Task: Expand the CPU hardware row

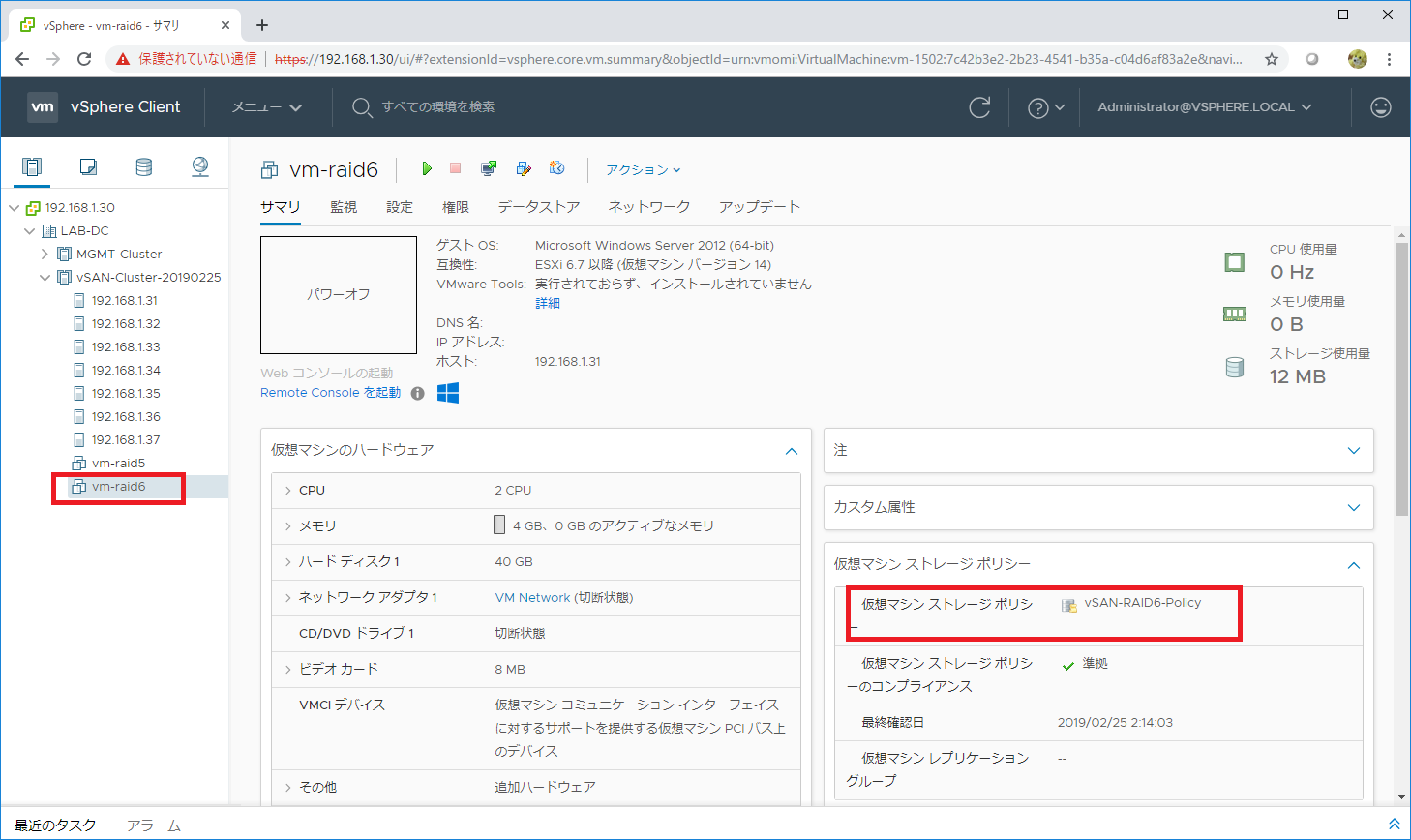Action: tap(288, 491)
